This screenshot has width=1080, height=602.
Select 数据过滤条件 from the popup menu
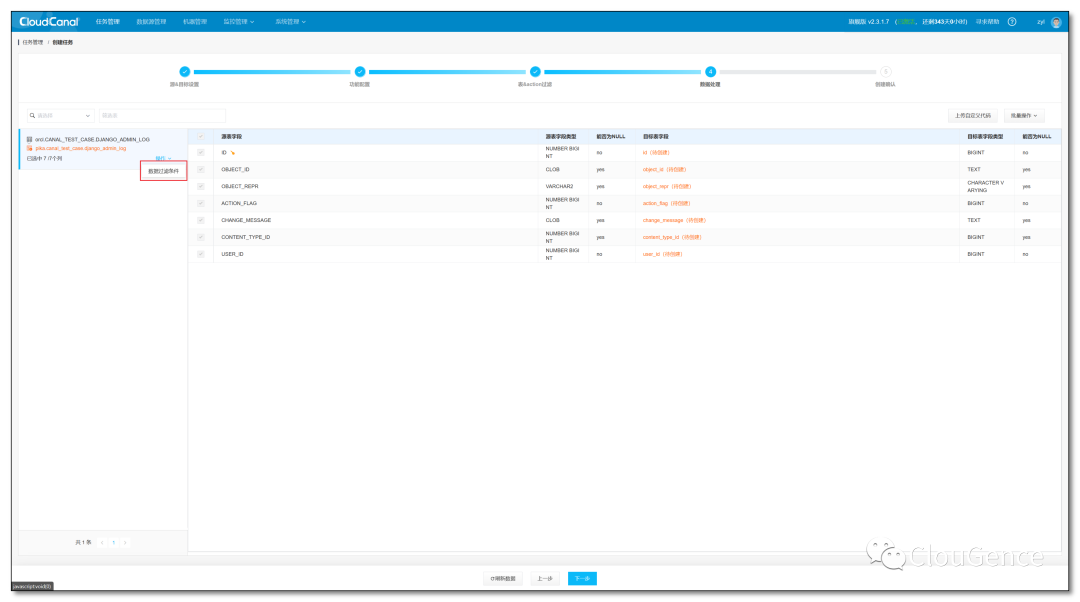[x=163, y=171]
